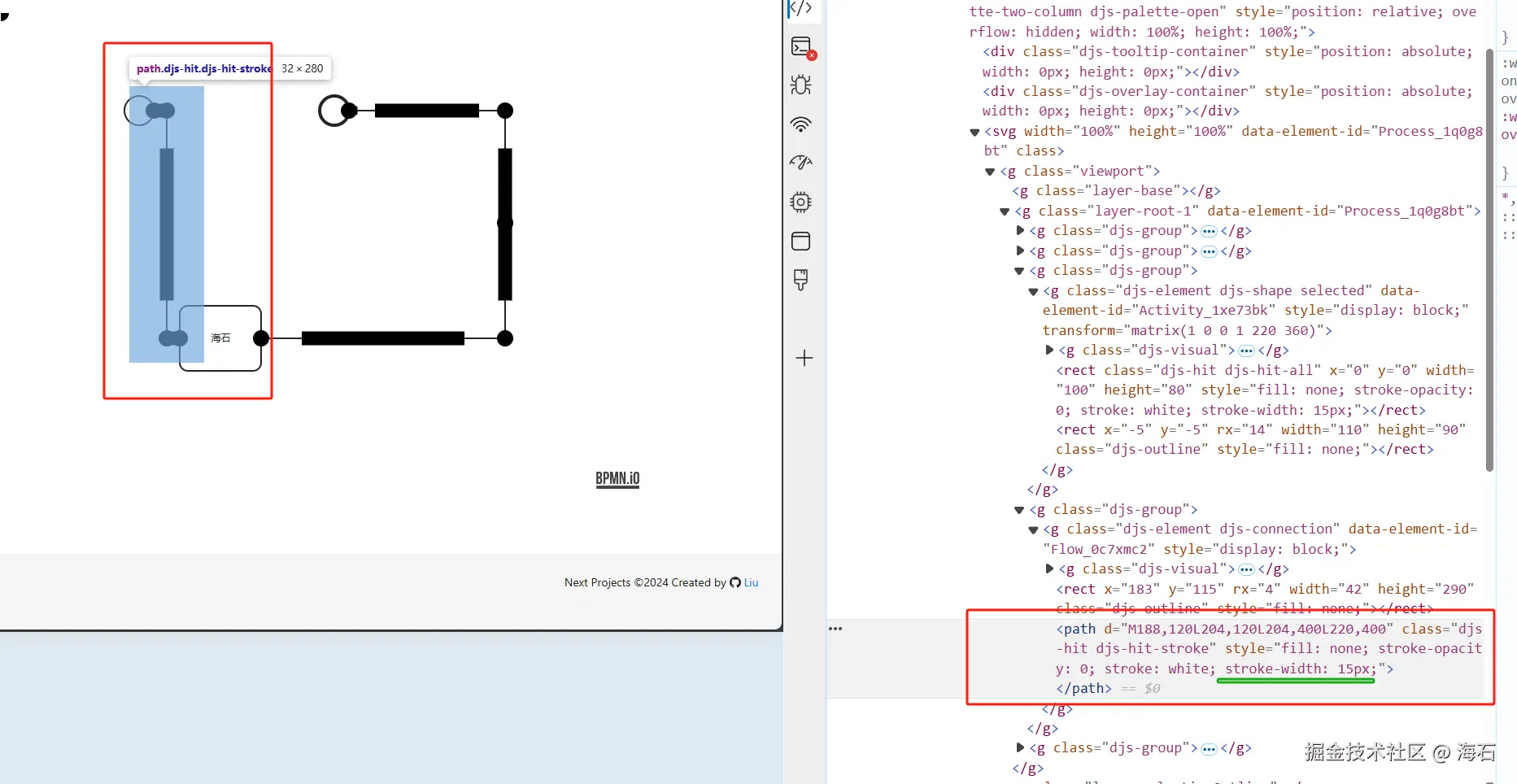Select the djs-shape selected Activity element line
This screenshot has width=1517, height=784.
(1256, 311)
